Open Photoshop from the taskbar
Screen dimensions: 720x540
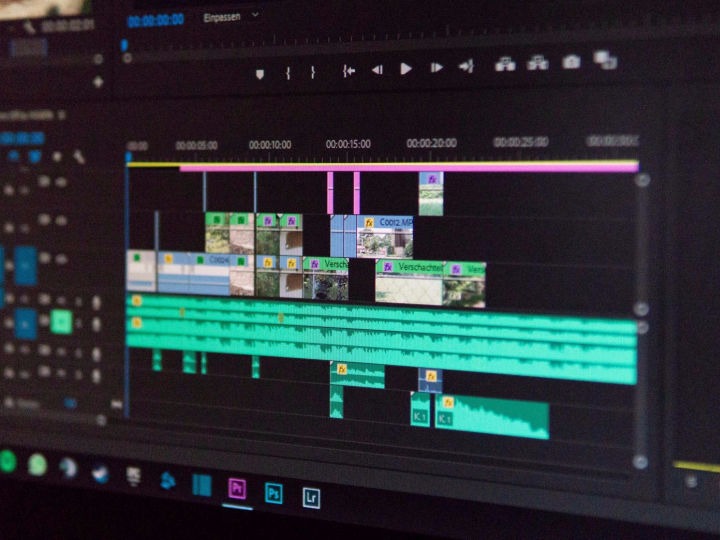click(273, 492)
